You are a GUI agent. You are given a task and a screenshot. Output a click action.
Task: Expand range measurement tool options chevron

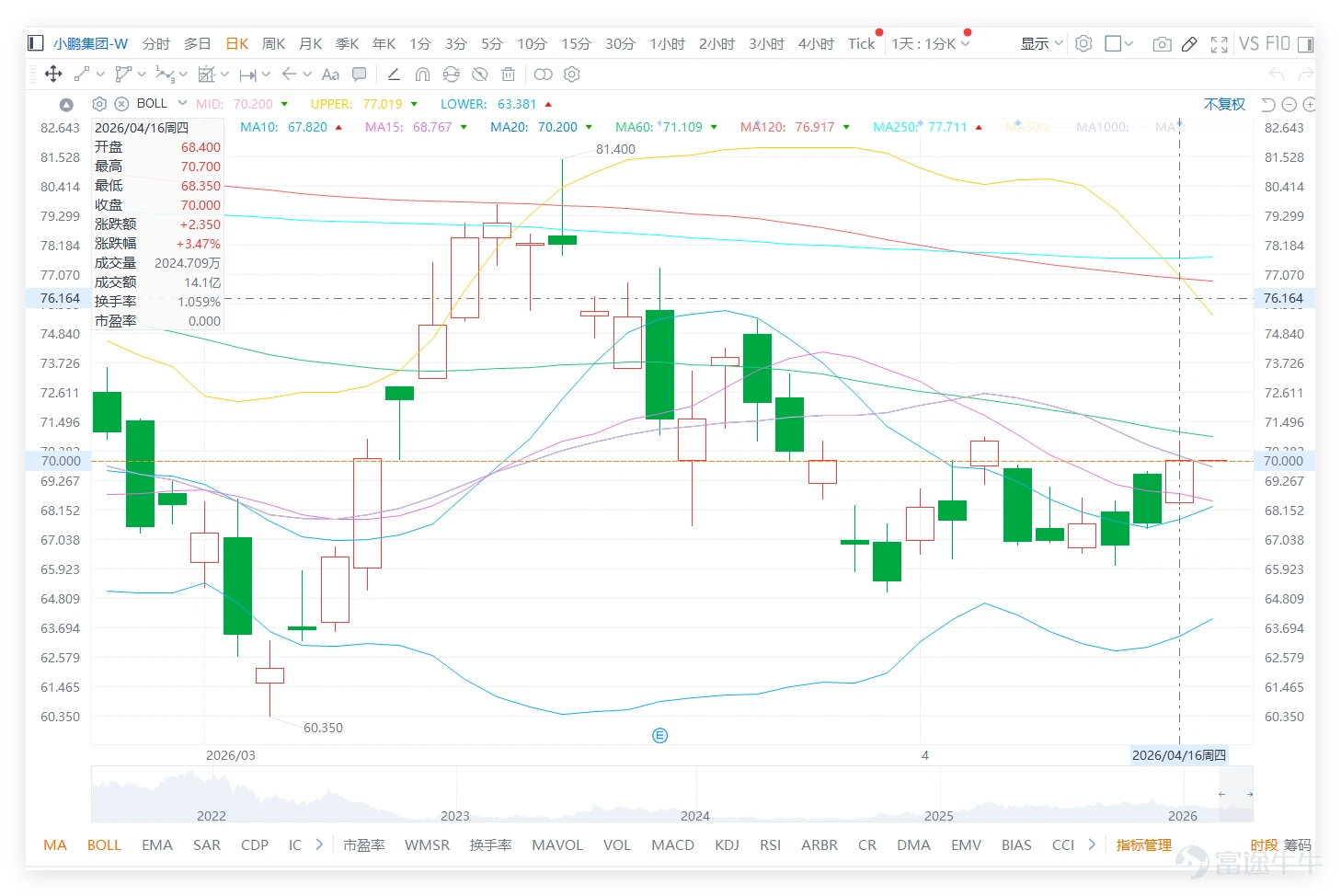(266, 75)
